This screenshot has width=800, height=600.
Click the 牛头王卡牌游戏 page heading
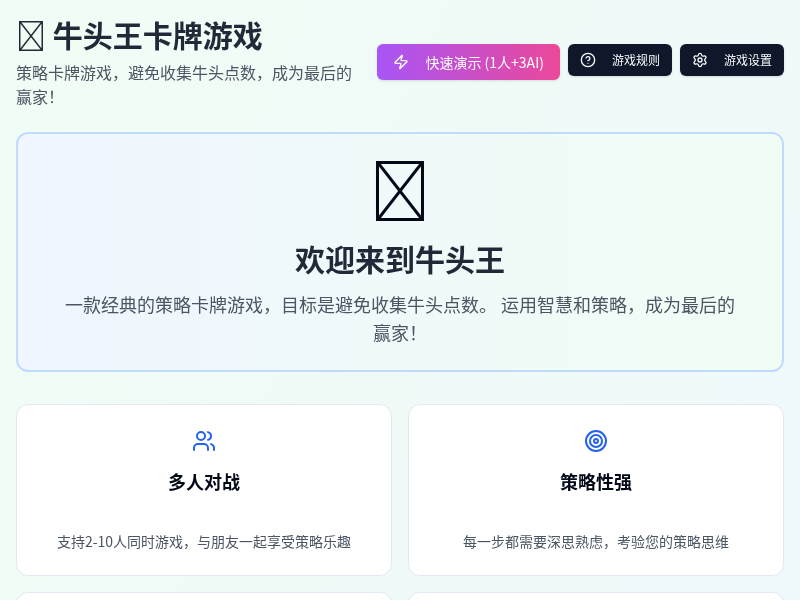pos(160,37)
